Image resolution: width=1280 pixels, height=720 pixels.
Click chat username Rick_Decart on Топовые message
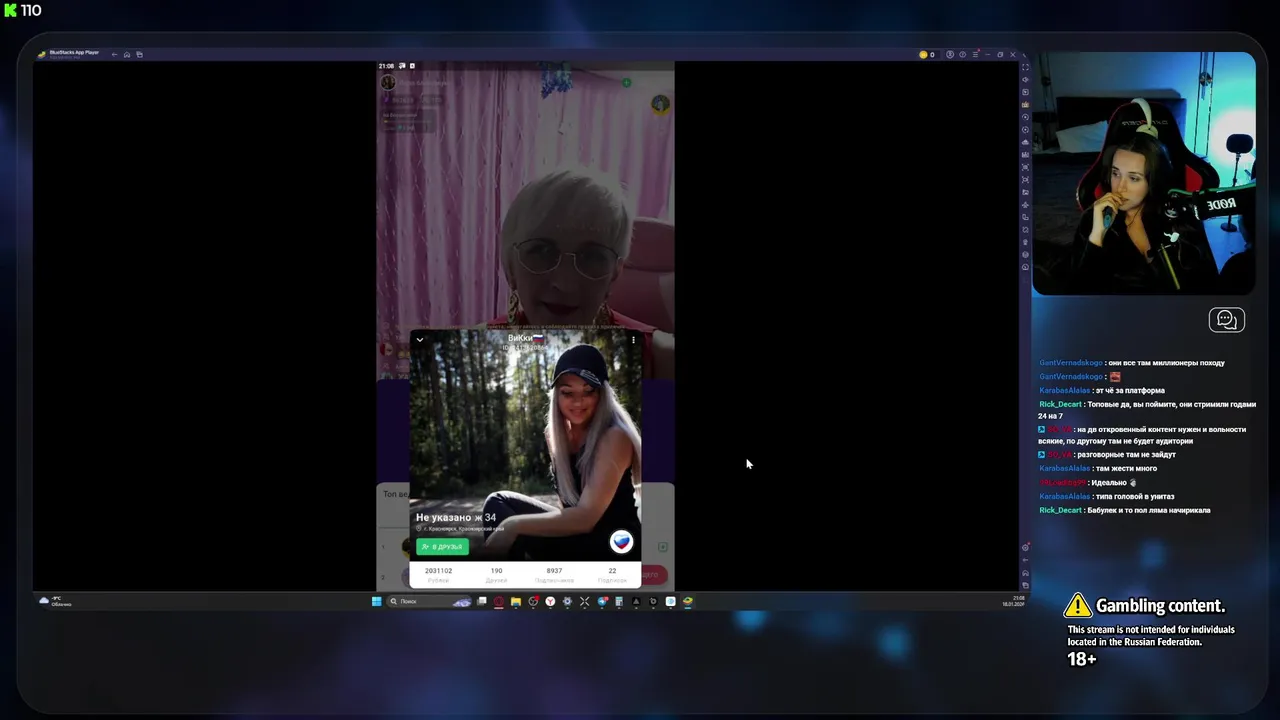[1060, 404]
